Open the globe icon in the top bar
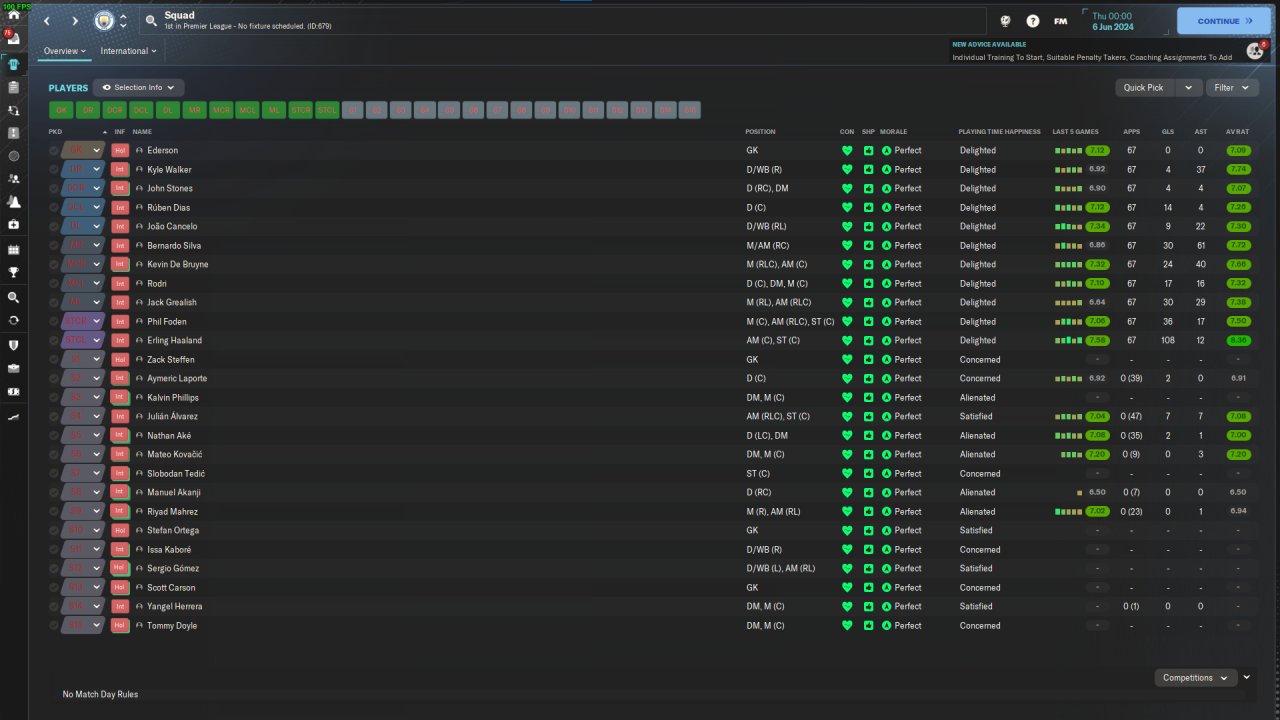Viewport: 1280px width, 720px height. [x=1006, y=21]
